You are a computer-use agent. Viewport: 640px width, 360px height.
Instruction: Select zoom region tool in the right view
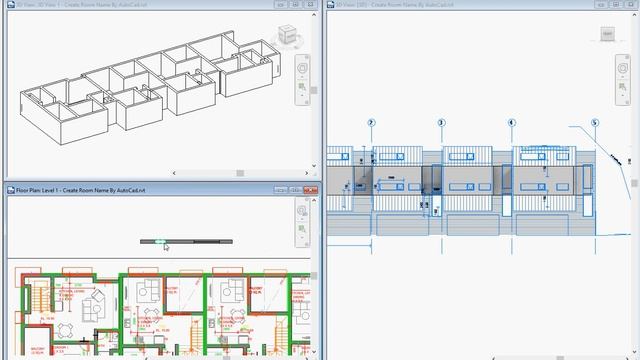(x=622, y=87)
